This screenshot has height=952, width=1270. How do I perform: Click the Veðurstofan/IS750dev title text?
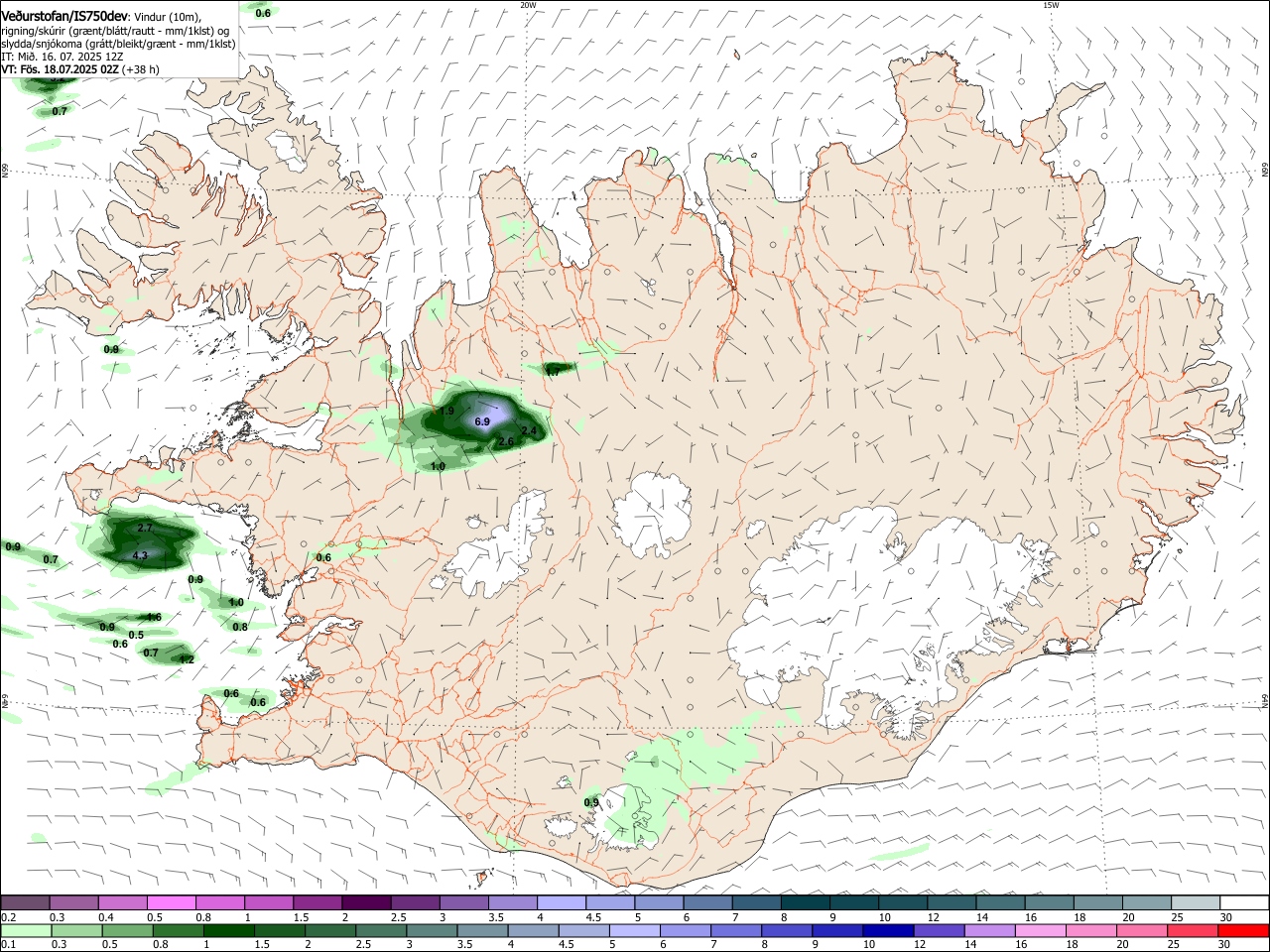(x=64, y=16)
